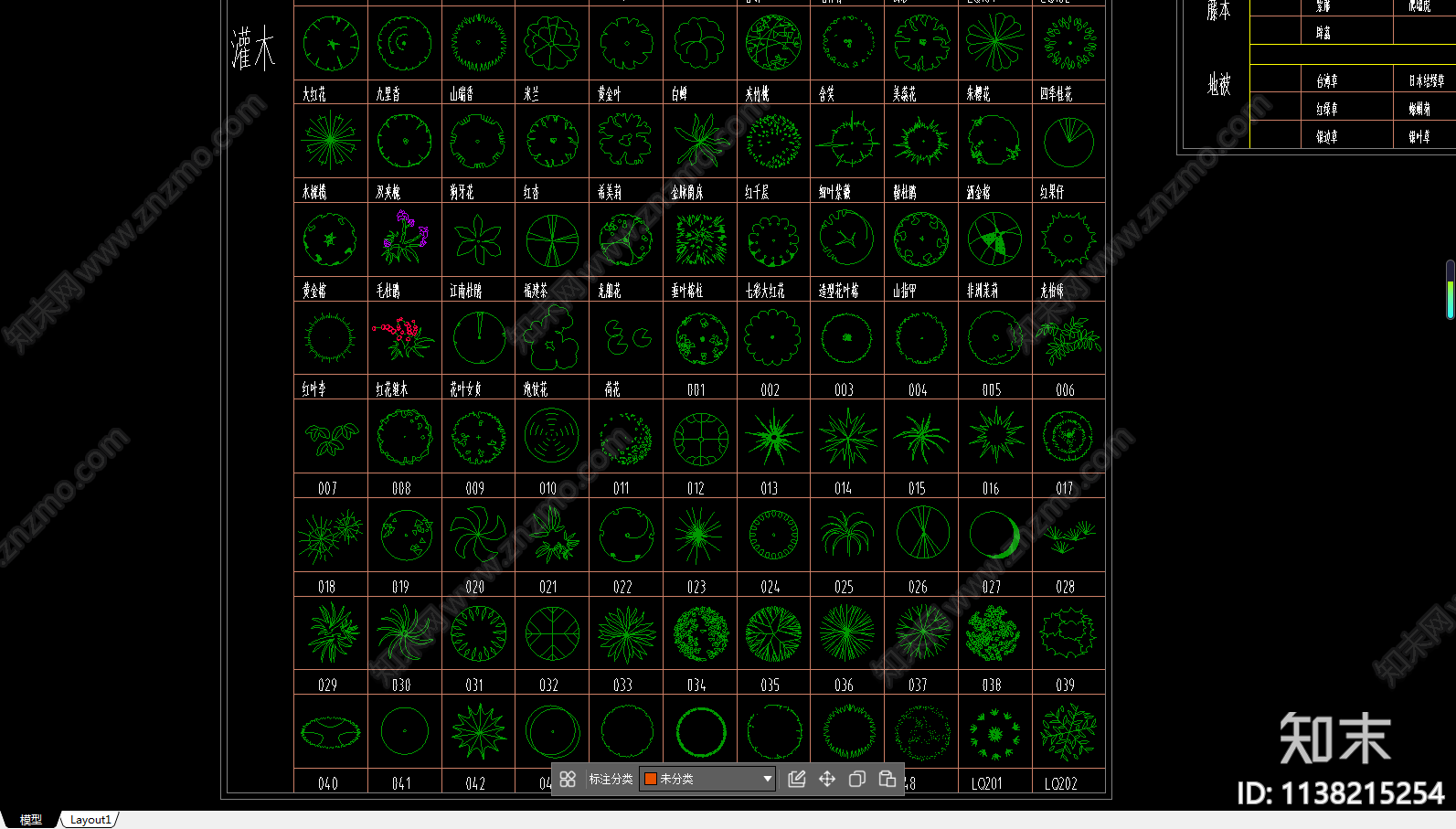Click the text label 004
Image resolution: width=1456 pixels, height=829 pixels.
pyautogui.click(x=918, y=389)
